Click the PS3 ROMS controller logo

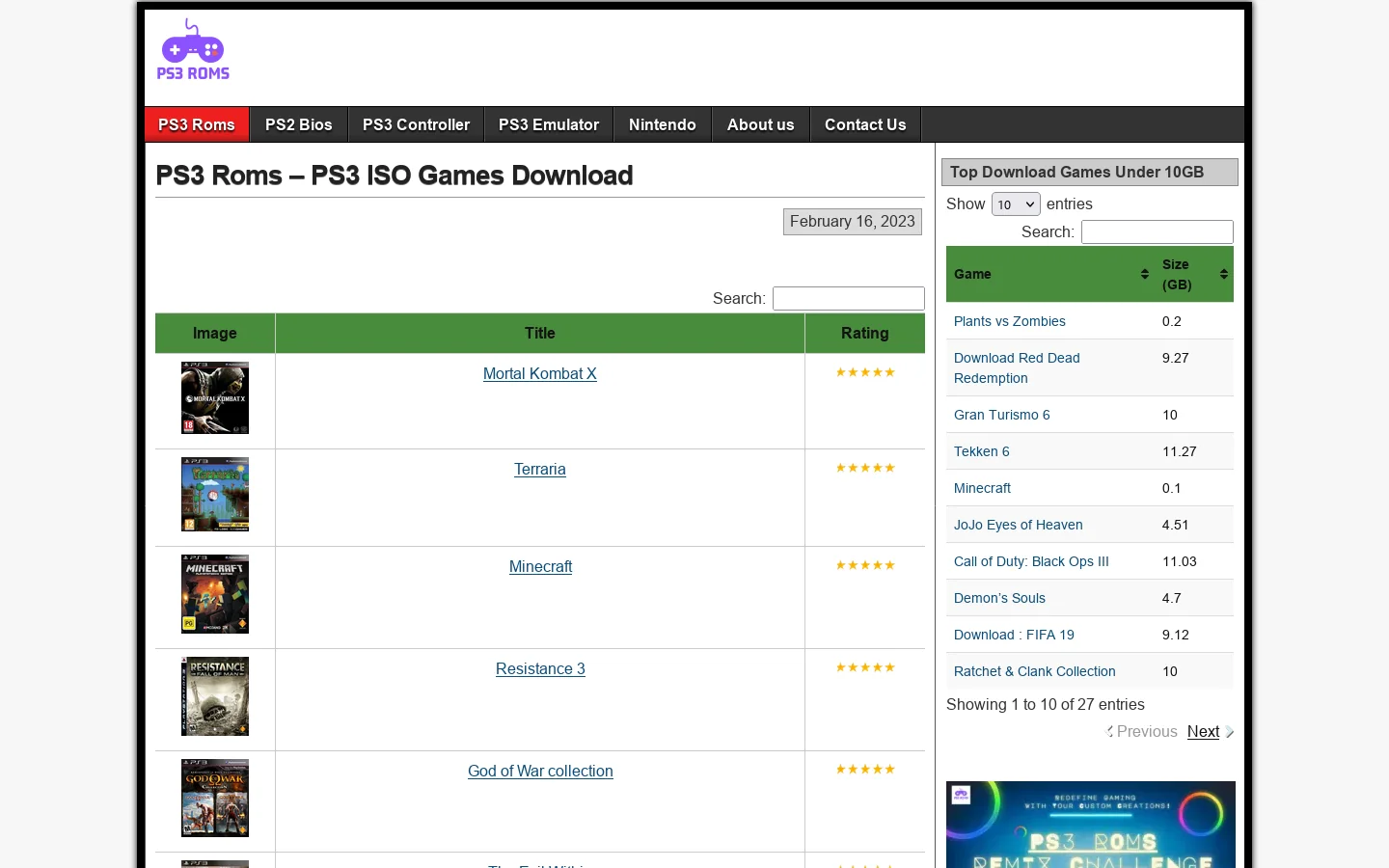[193, 49]
